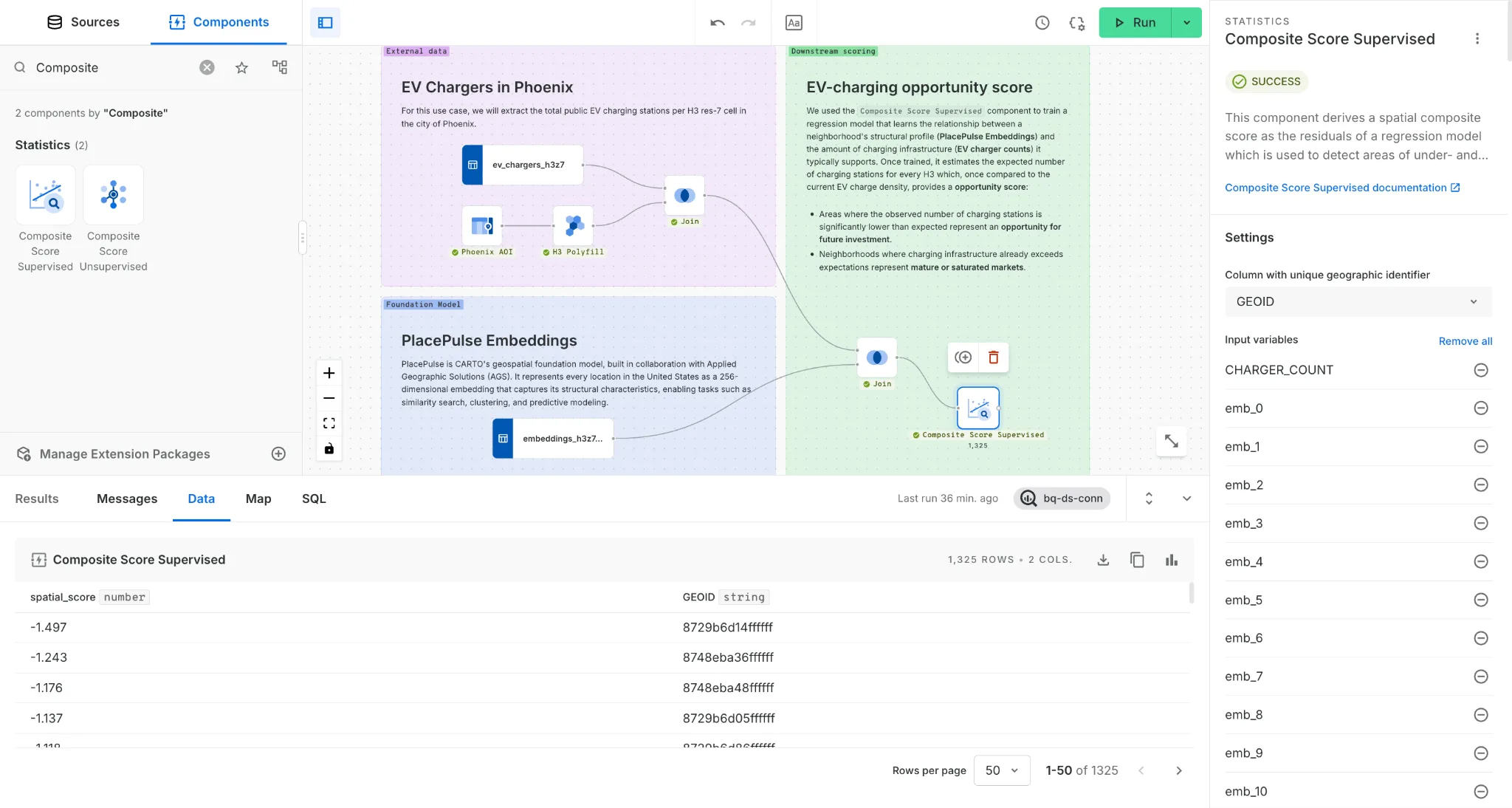The width and height of the screenshot is (1512, 808).
Task: Redo the last workflow action
Action: pyautogui.click(x=749, y=22)
